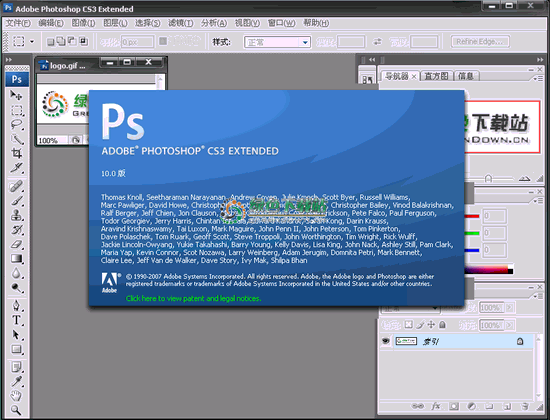Select the Rectangle shape tool
This screenshot has height=420, width=550.
[x=16, y=349]
